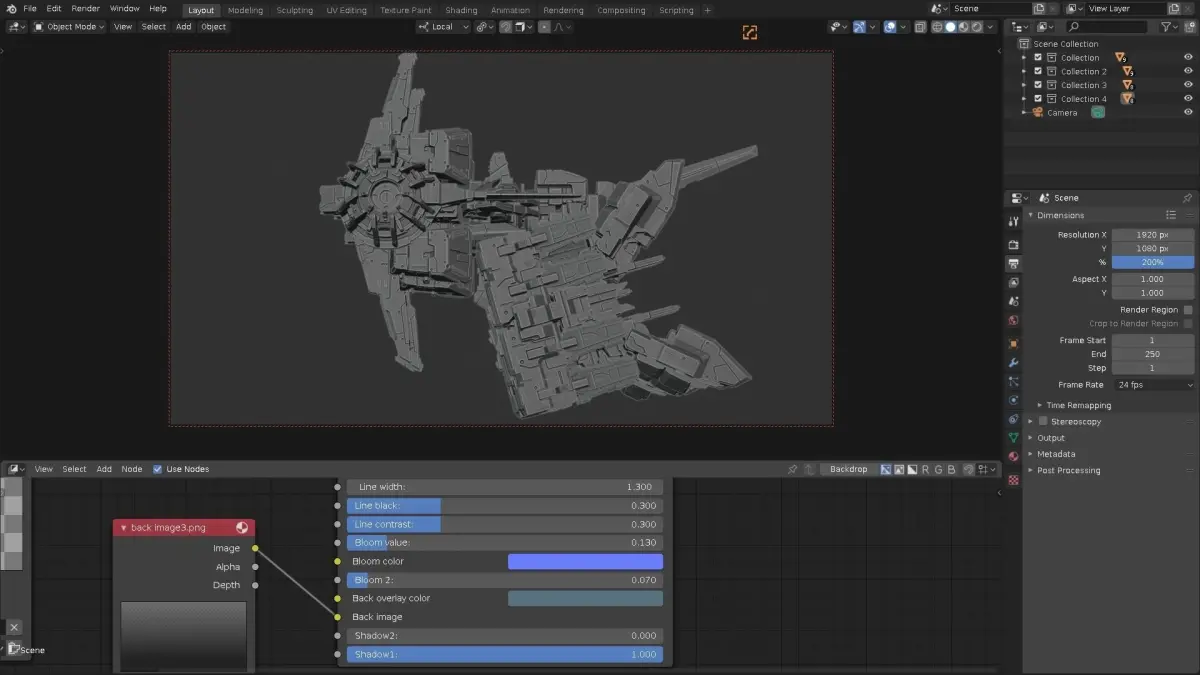Switch to solid viewport shading

(950, 27)
